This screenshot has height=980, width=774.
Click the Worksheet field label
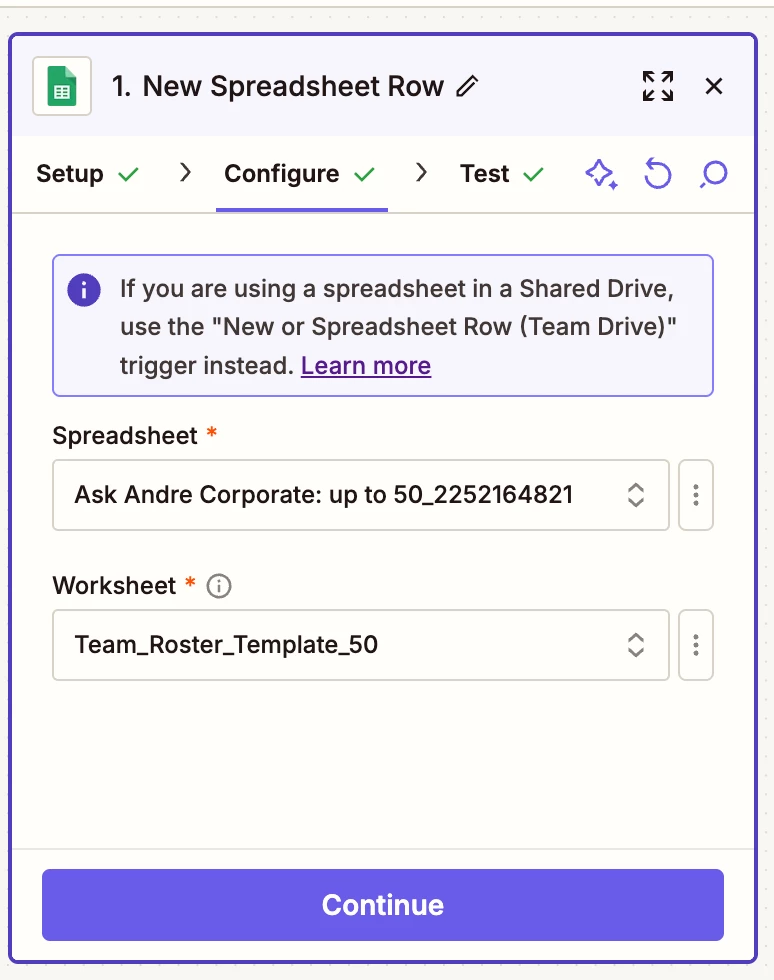114,586
